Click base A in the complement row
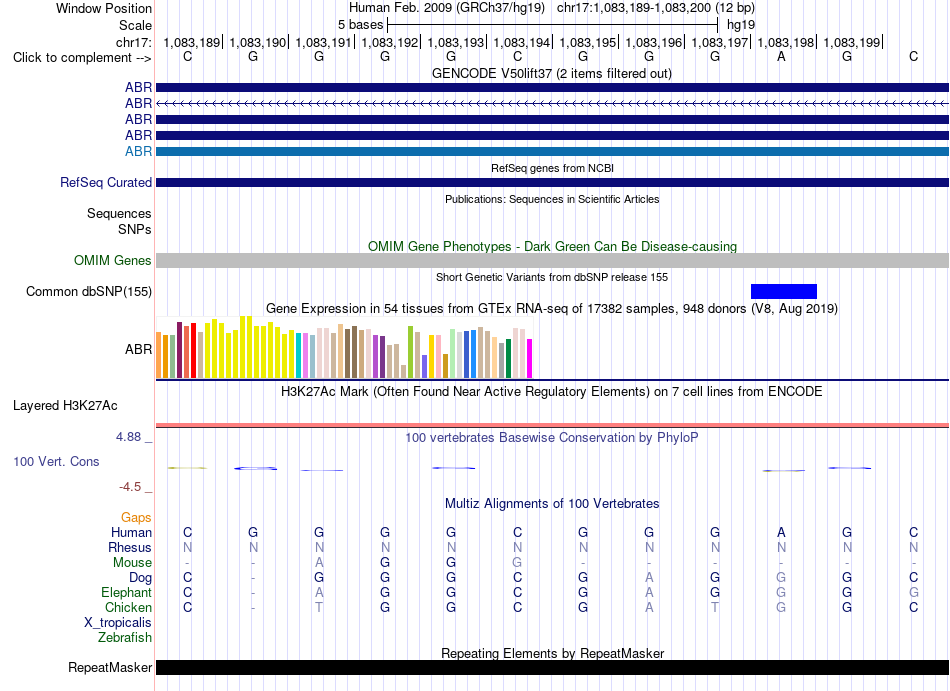Image resolution: width=950 pixels, height=691 pixels. point(781,57)
